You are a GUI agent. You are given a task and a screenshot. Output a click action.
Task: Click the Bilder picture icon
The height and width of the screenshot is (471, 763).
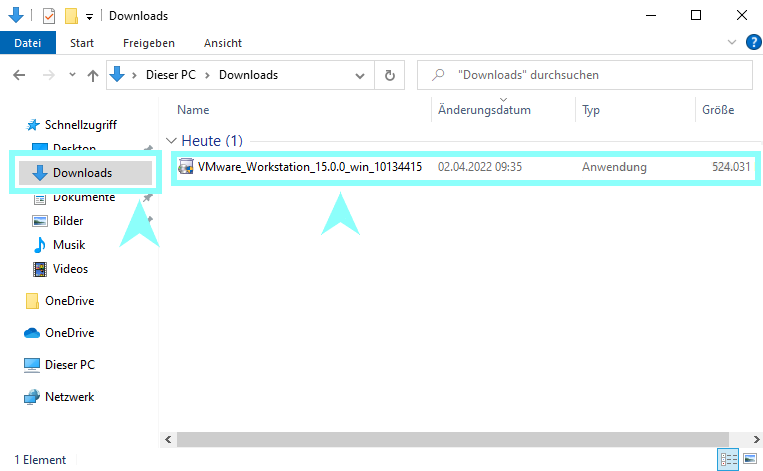pyautogui.click(x=39, y=221)
